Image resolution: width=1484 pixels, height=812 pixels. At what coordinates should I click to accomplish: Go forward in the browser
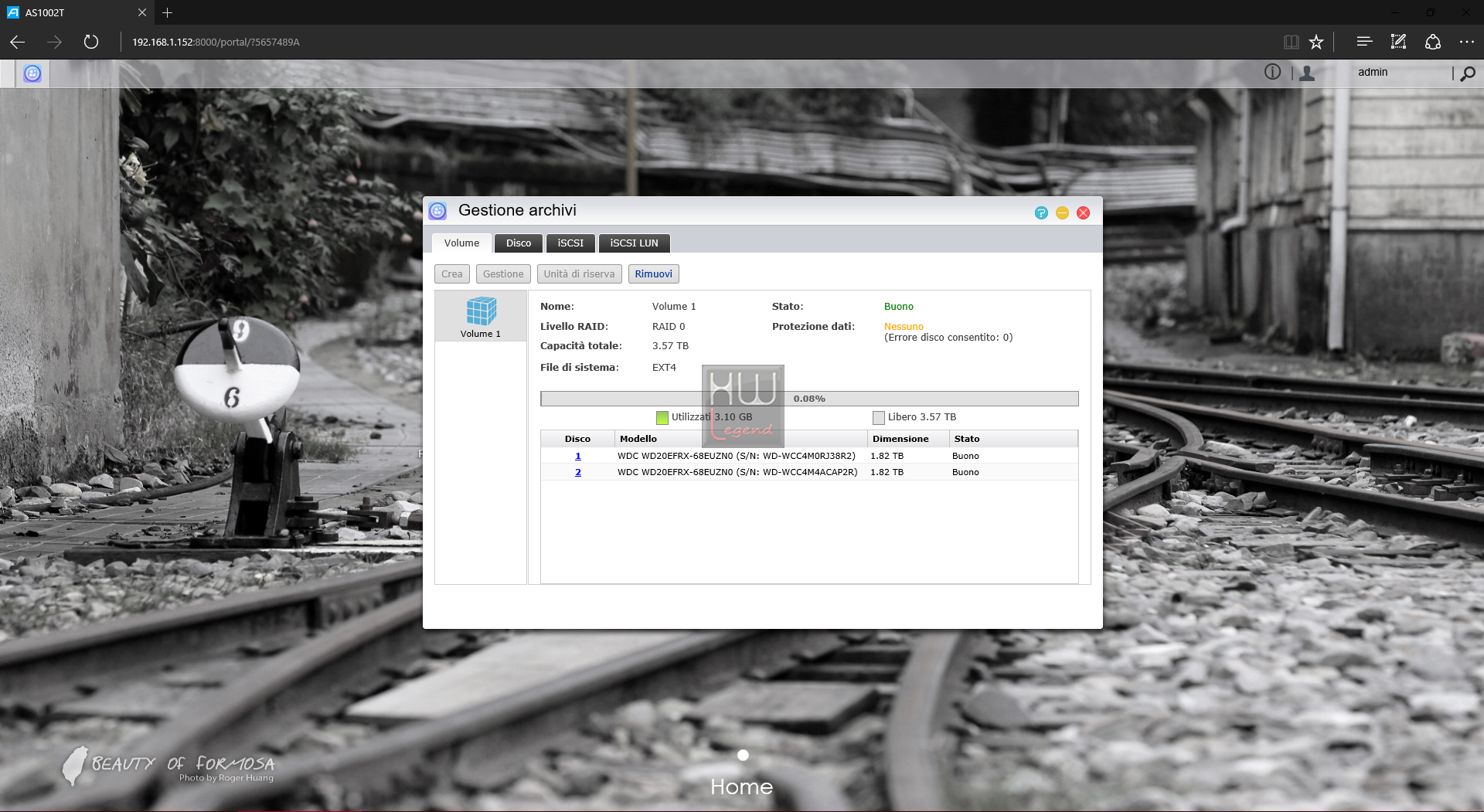click(54, 42)
